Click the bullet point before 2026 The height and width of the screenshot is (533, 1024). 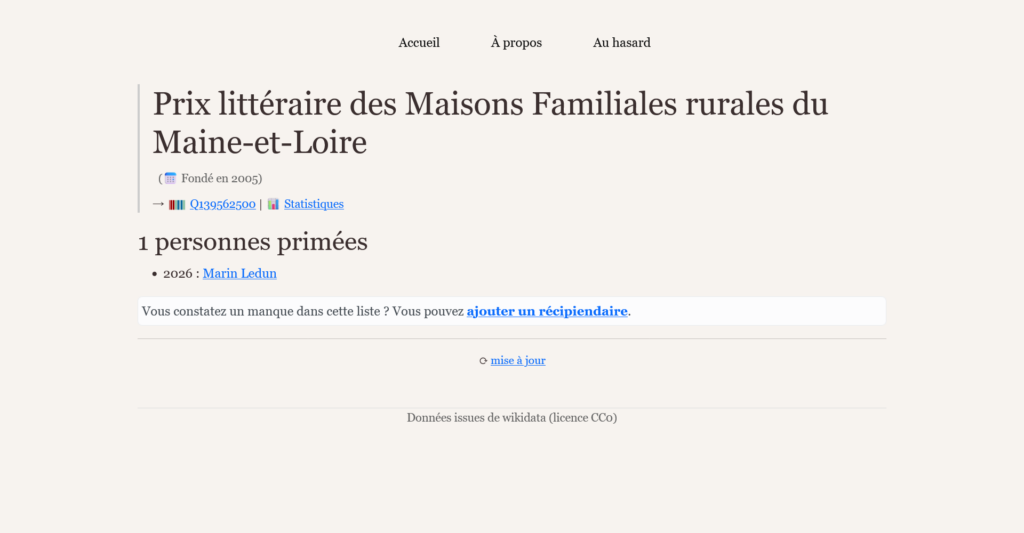154,274
